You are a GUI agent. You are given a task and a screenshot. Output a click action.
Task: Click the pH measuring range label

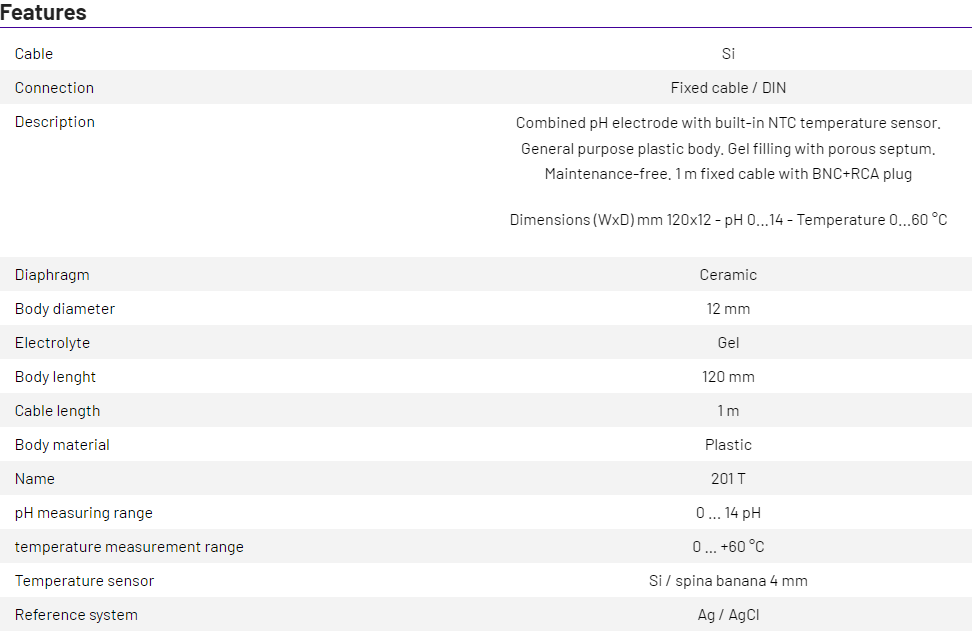(x=84, y=513)
